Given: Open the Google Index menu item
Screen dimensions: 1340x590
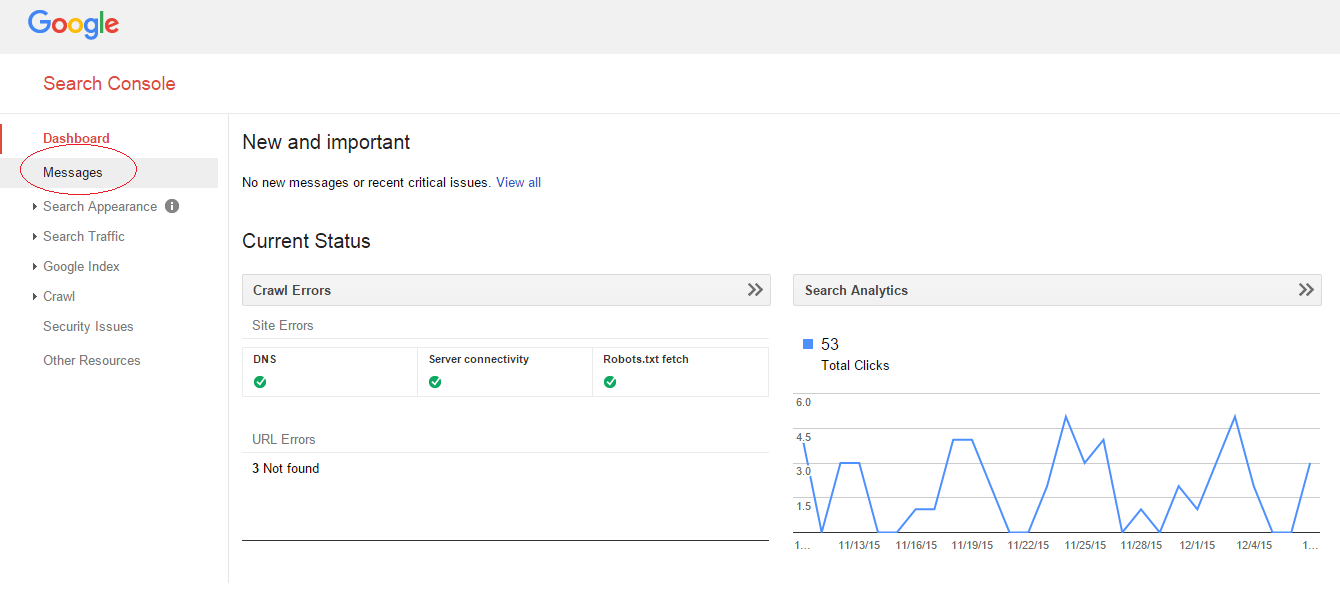Looking at the screenshot, I should [81, 266].
